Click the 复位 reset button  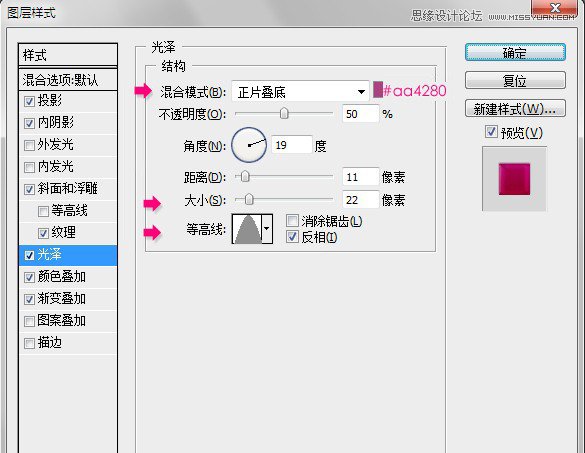515,81
